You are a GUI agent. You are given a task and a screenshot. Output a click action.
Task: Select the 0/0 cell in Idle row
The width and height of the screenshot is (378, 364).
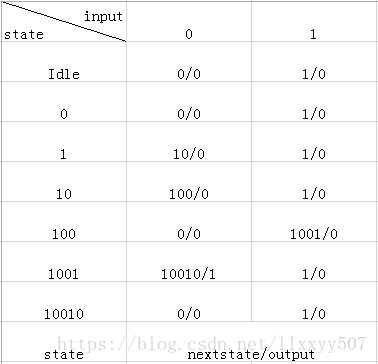[x=189, y=62]
